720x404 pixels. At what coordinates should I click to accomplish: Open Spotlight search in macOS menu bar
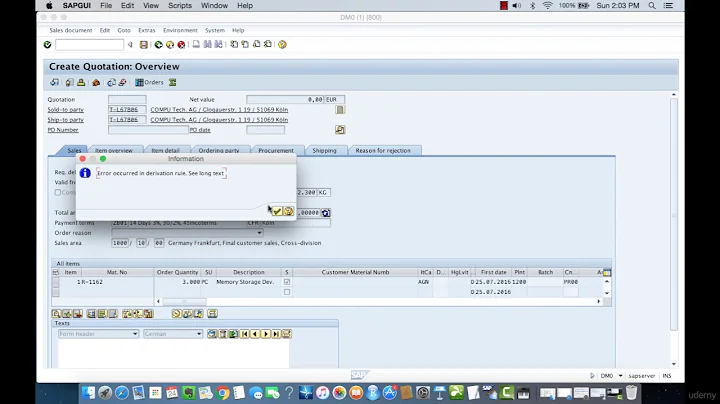coord(652,6)
